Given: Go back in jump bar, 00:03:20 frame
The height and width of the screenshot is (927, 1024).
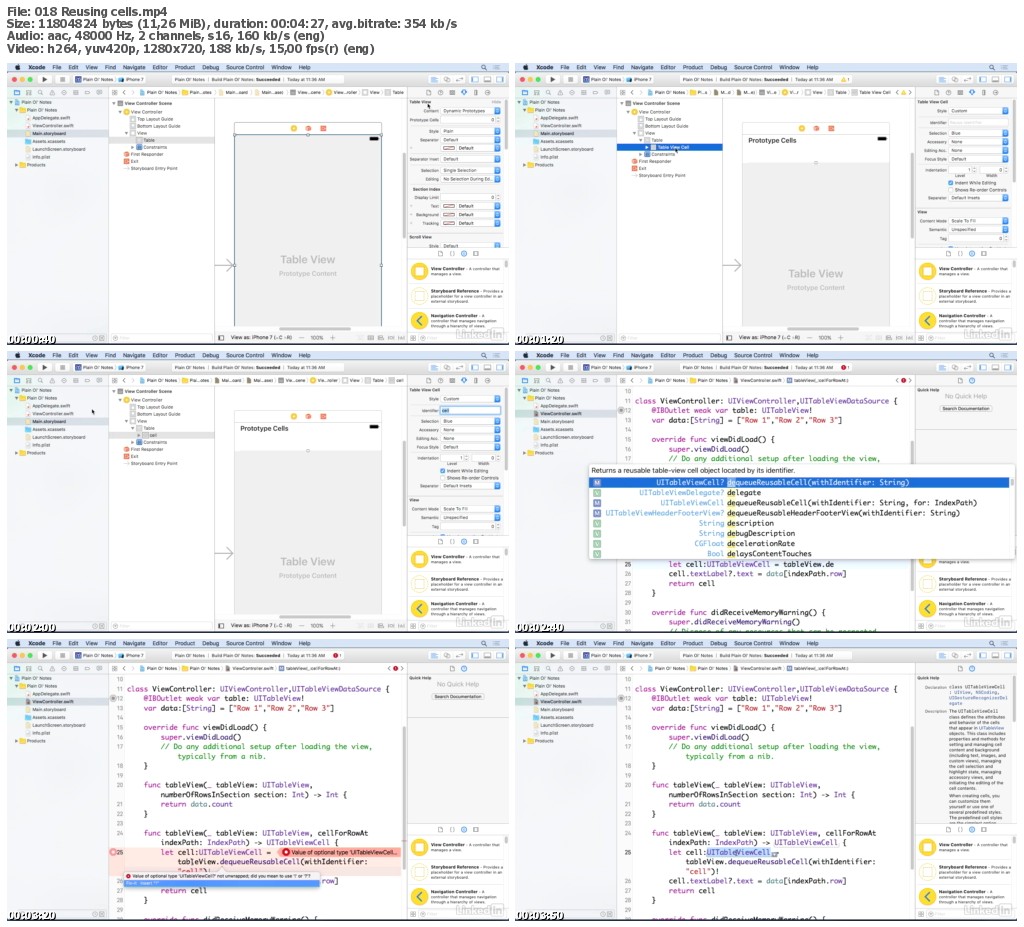Looking at the screenshot, I should tap(124, 668).
